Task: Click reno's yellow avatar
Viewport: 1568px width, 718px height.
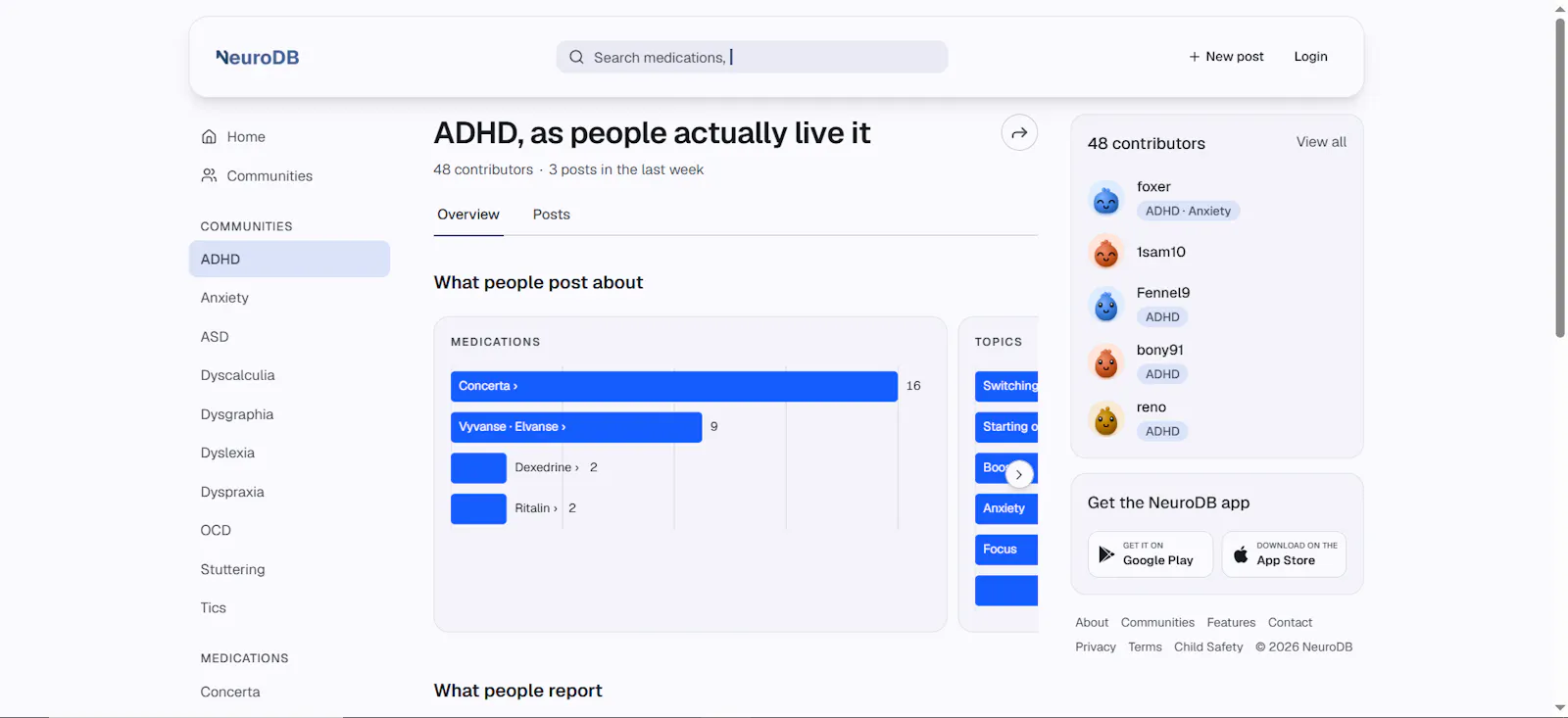Action: (1105, 420)
